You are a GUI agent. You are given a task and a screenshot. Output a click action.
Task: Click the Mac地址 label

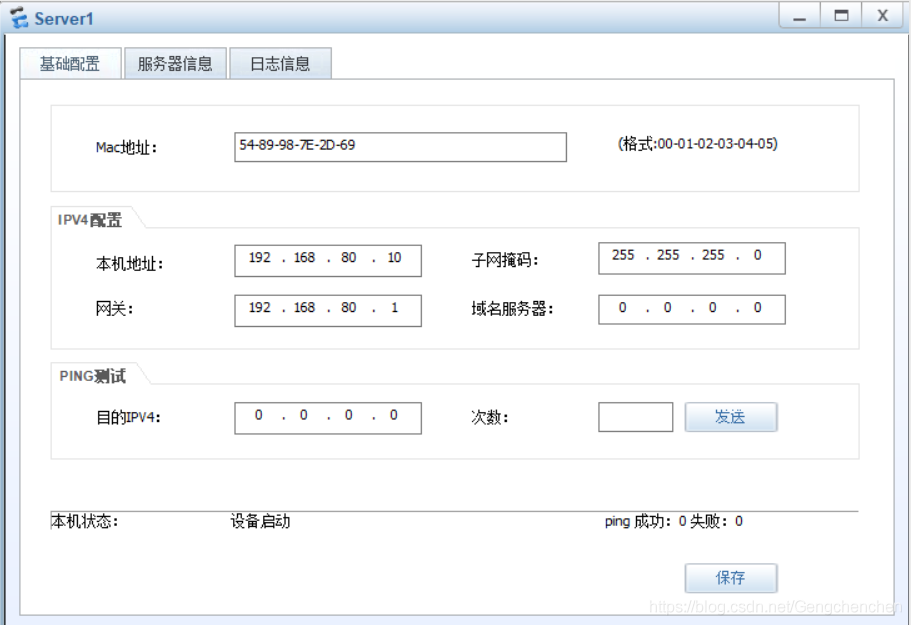coord(126,148)
